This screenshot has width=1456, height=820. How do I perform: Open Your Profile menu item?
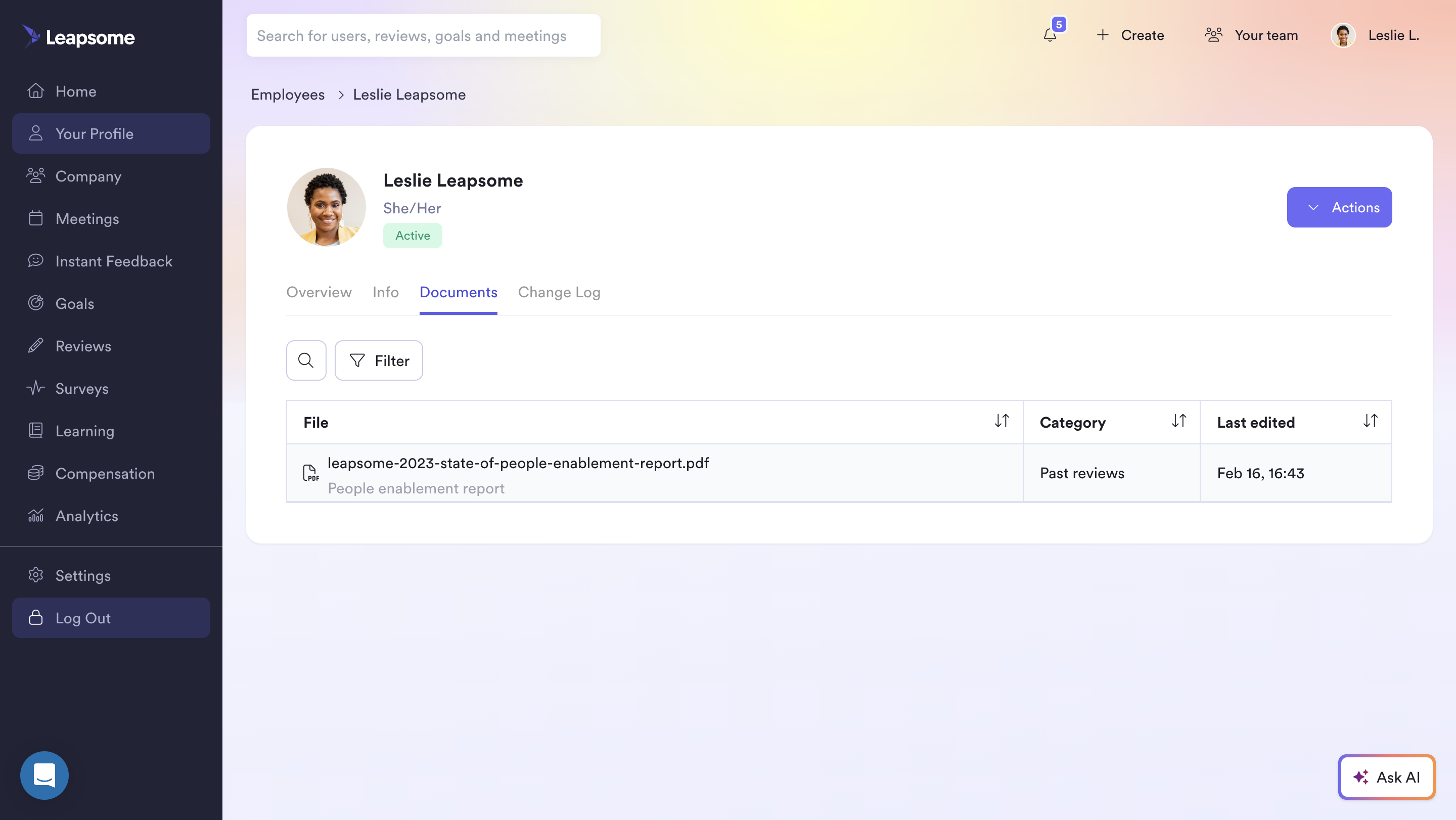pyautogui.click(x=111, y=133)
